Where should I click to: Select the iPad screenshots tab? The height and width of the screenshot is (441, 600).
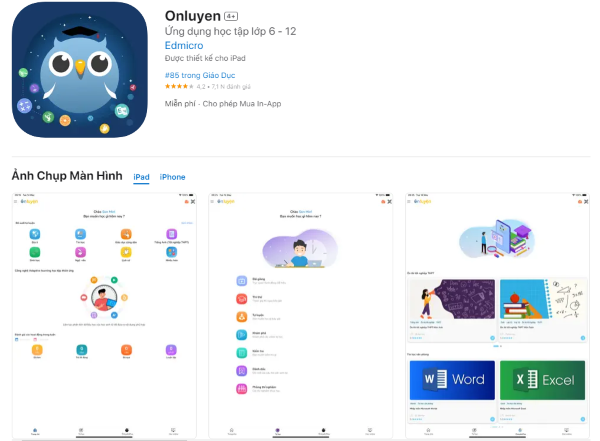click(141, 177)
